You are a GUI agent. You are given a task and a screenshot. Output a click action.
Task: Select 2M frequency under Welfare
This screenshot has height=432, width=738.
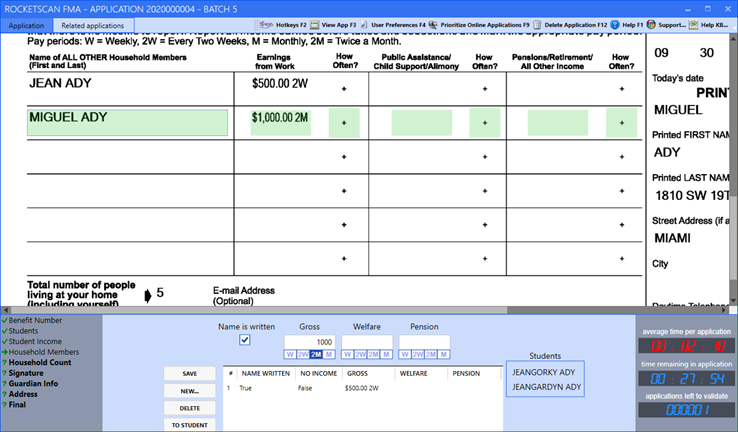pos(373,354)
